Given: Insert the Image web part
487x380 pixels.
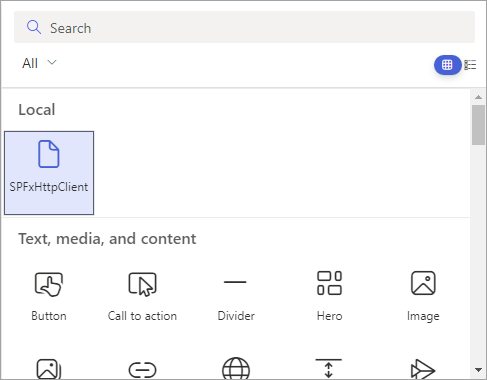Looking at the screenshot, I should coord(423,296).
